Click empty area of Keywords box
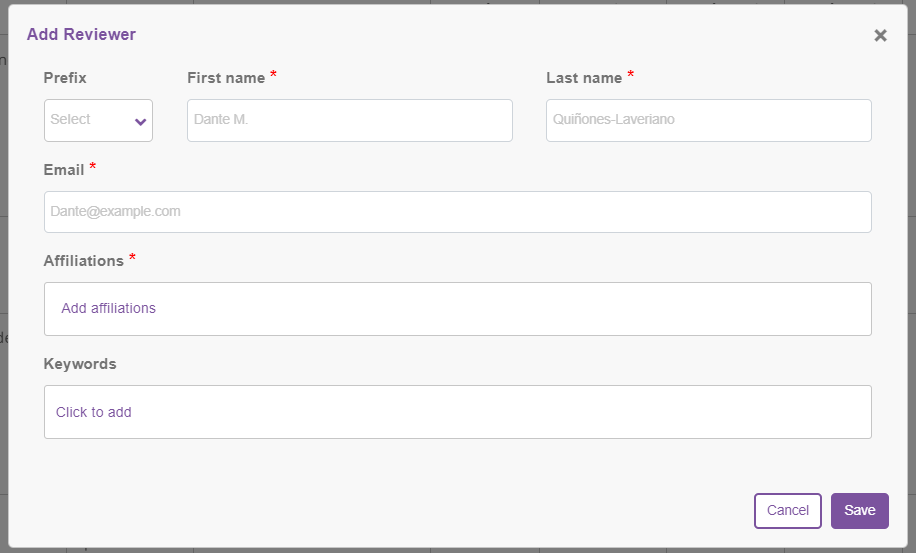This screenshot has height=553, width=916. (x=502, y=412)
